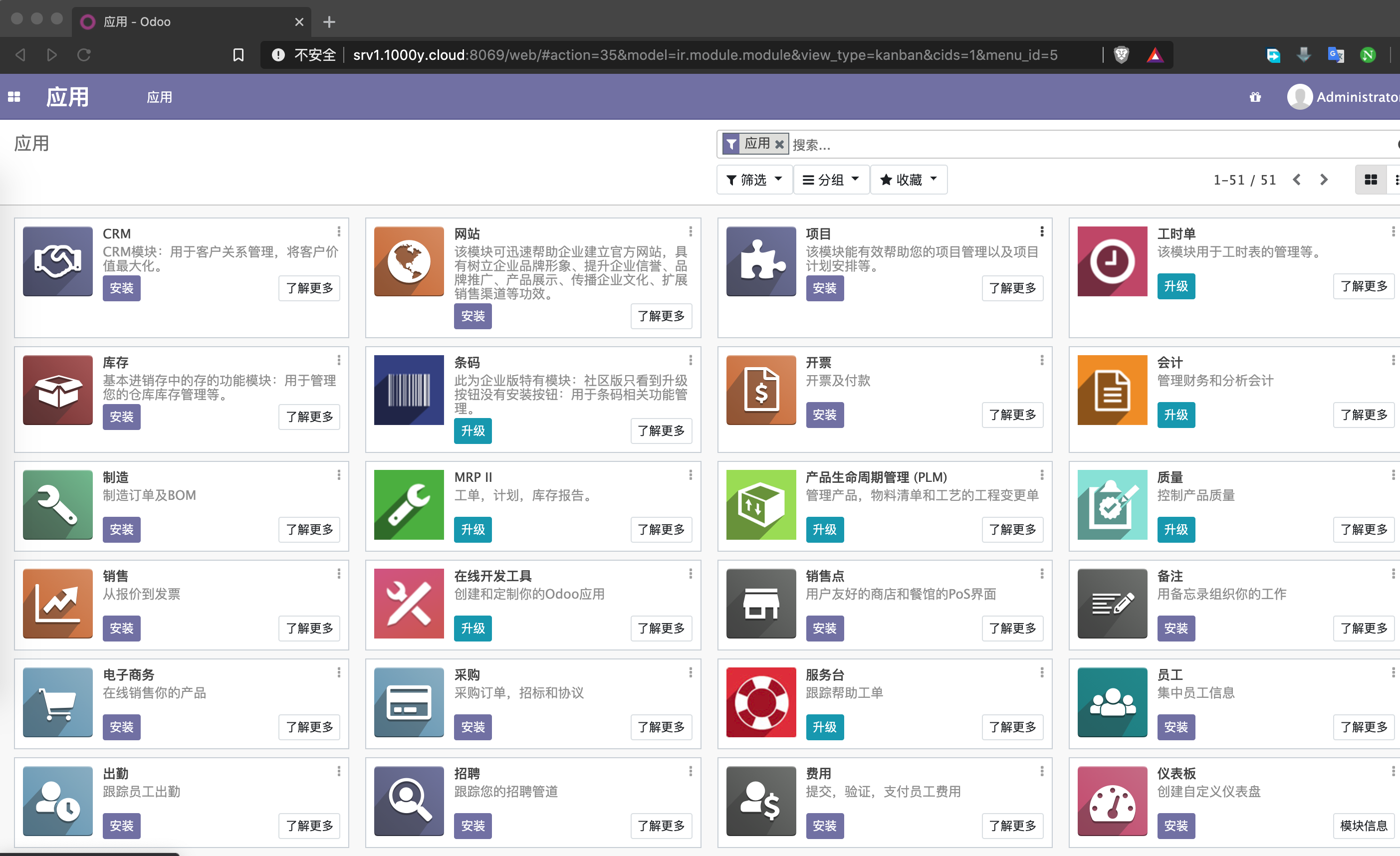The image size is (1400, 856).
Task: Remove the 应用 filter facet
Action: [779, 144]
